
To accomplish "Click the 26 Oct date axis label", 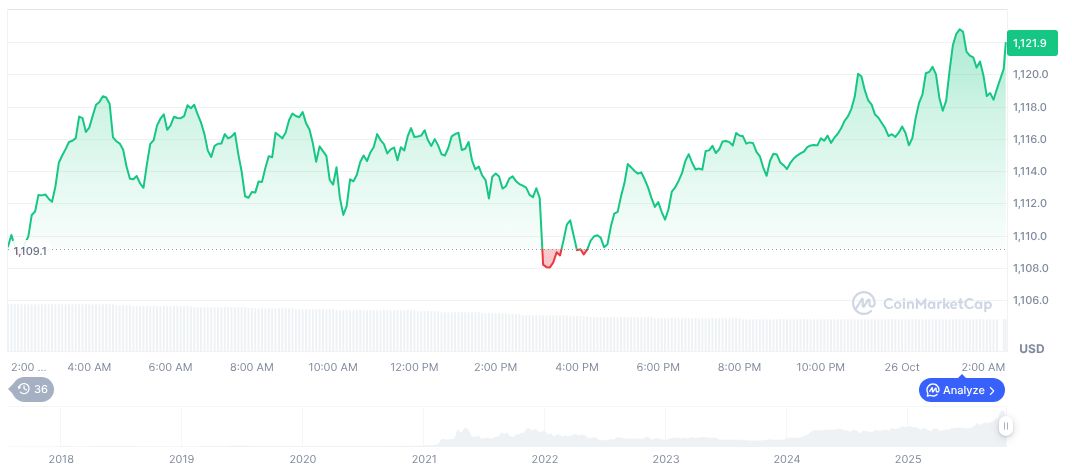I will click(902, 367).
